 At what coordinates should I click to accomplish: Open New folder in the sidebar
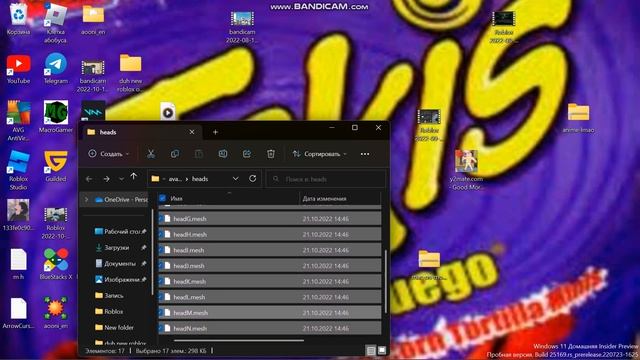coord(114,327)
